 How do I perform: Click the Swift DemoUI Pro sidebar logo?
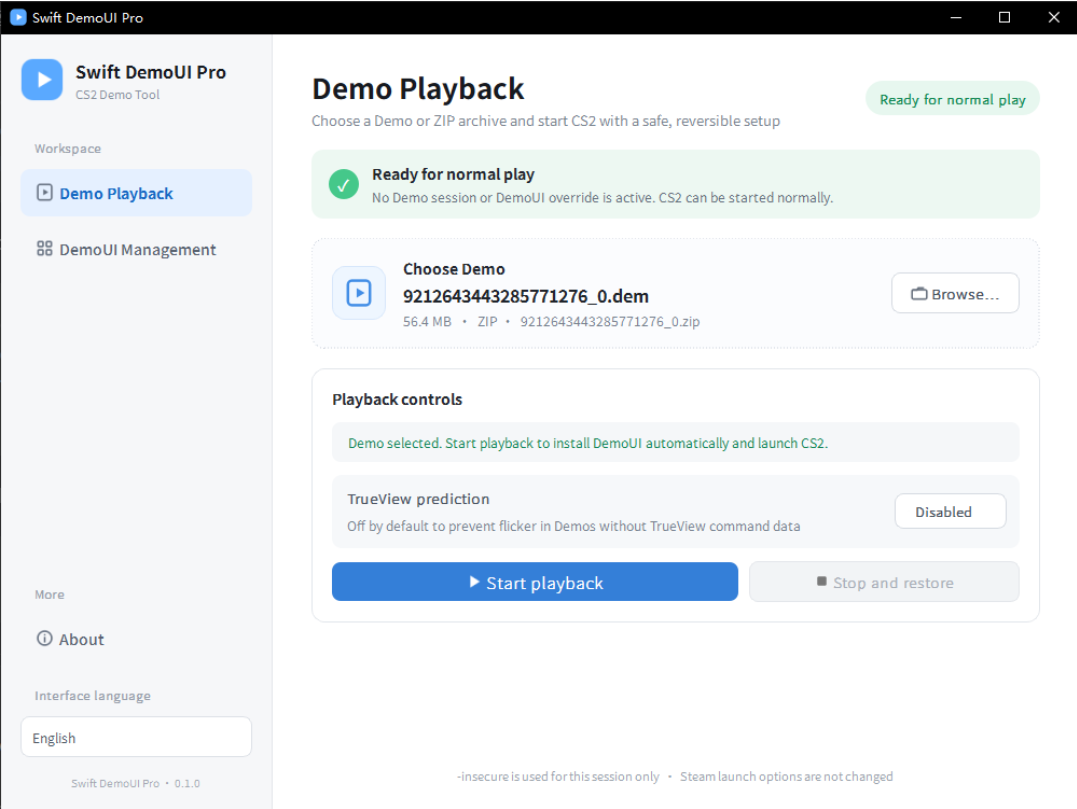click(42, 80)
